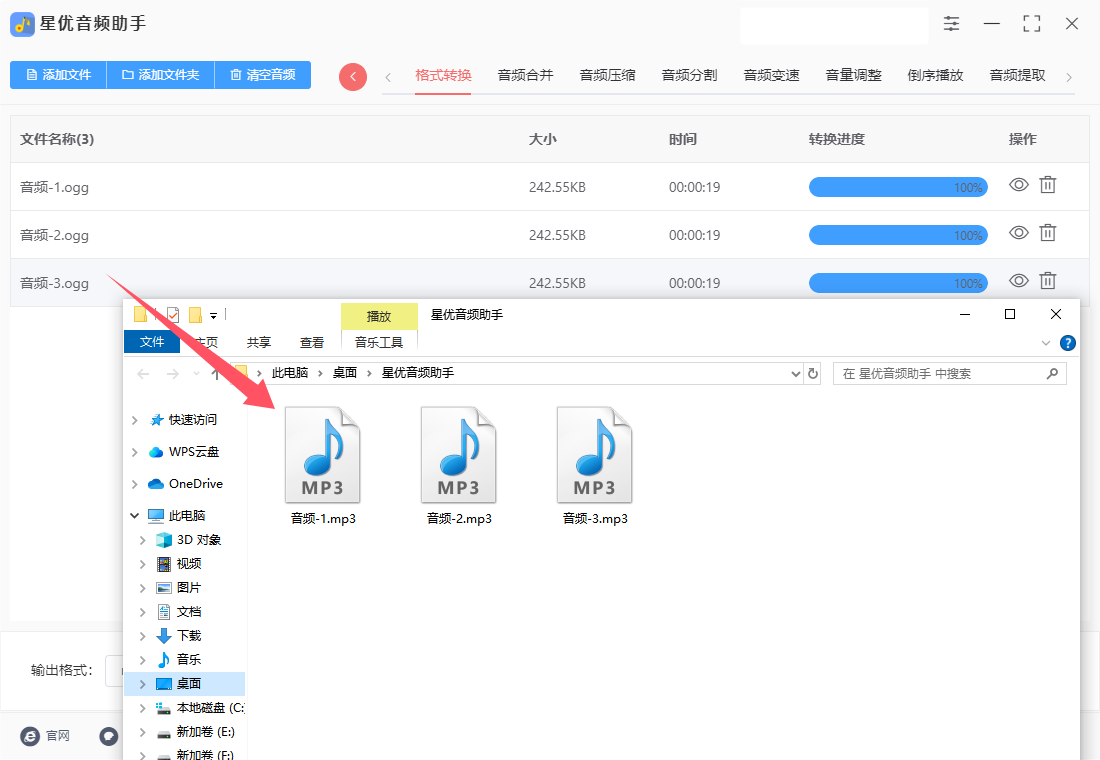Click the eye icon for 音频-3.ogg
Screen dimensions: 1100x760
pos(1019,281)
